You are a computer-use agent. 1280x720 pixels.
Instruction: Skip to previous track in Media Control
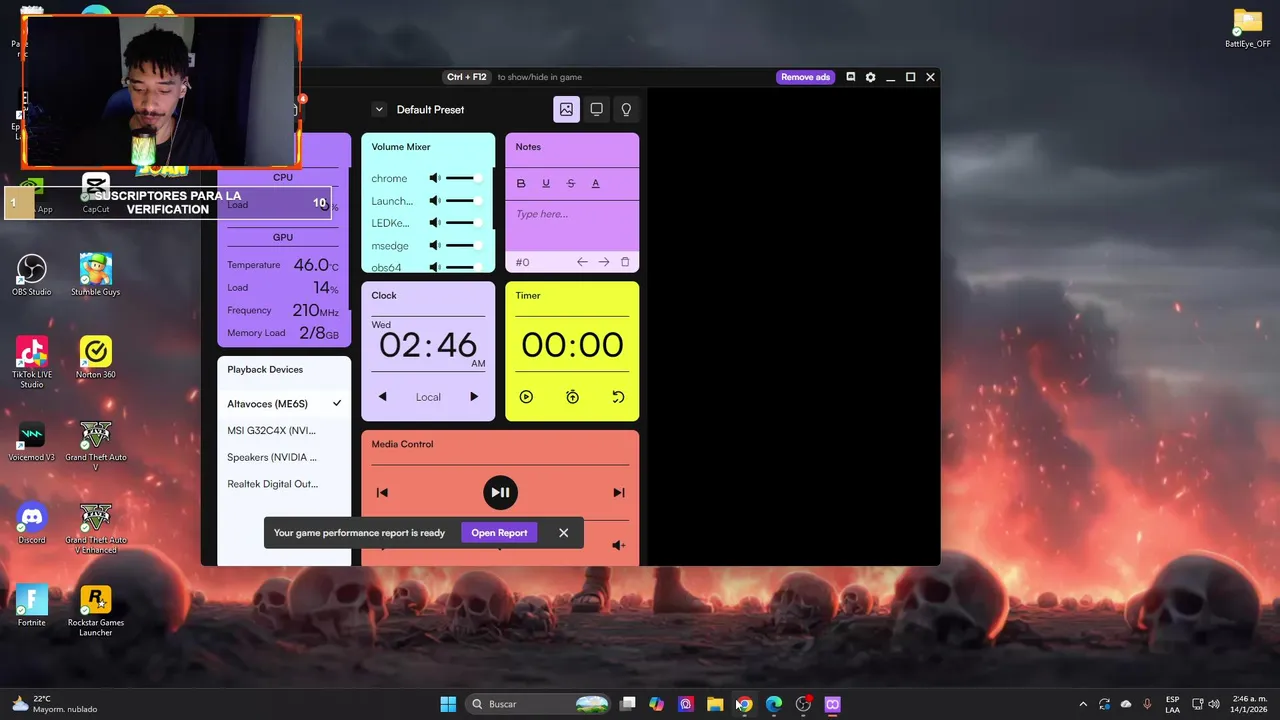point(382,492)
